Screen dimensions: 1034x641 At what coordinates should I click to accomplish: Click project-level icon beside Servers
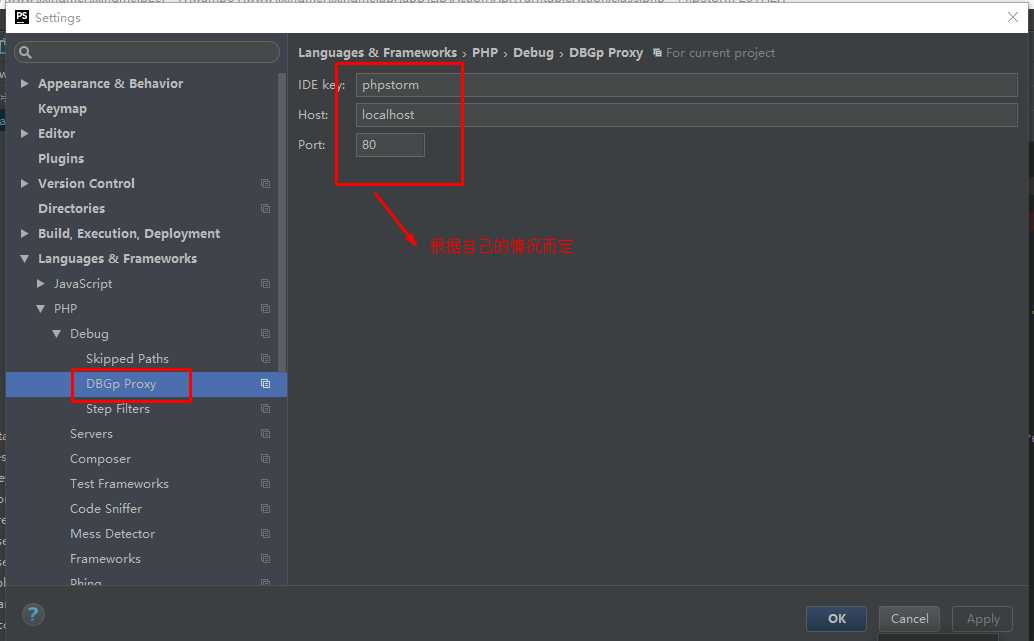[265, 434]
